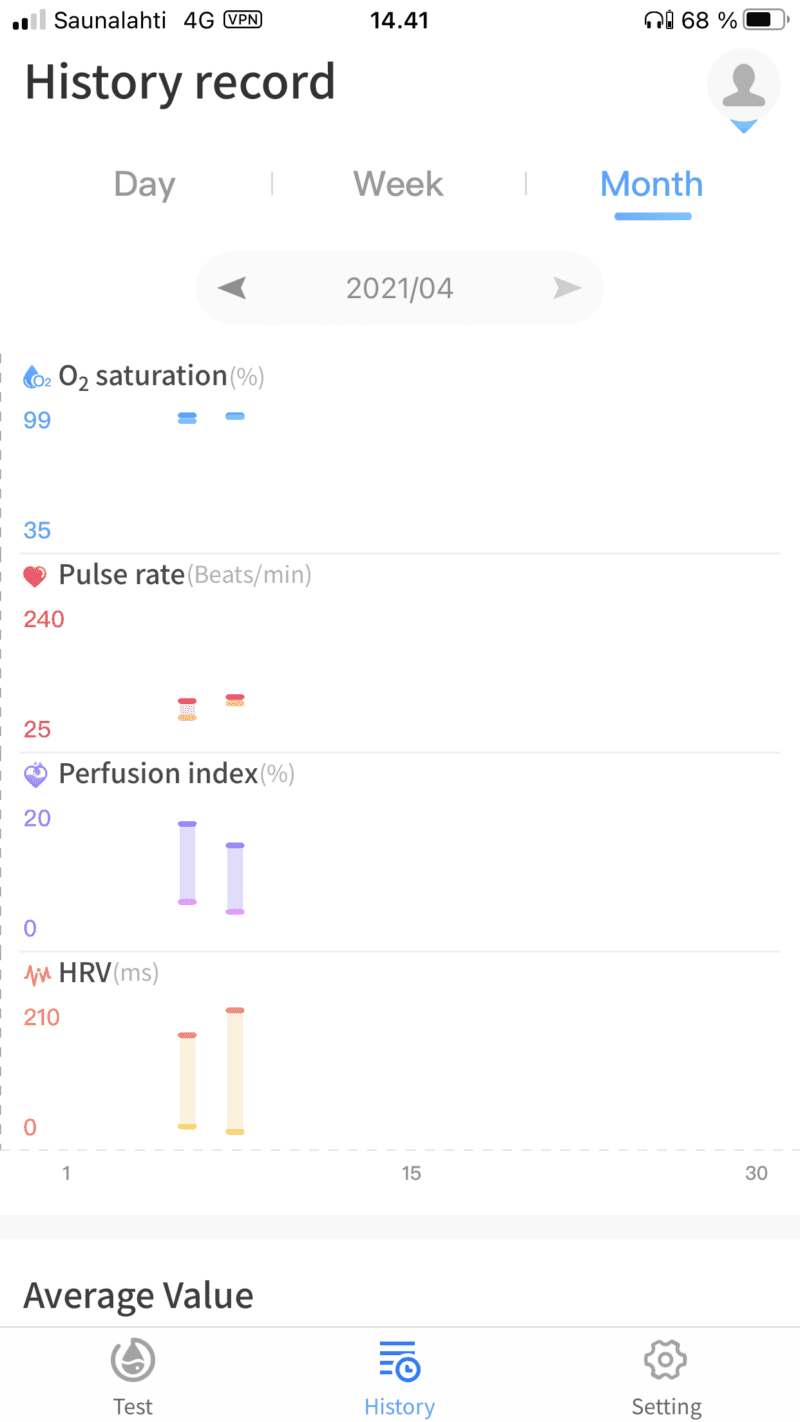This screenshot has height=1422, width=800.
Task: Tap the second Pulse rate data bar
Action: coord(235,700)
